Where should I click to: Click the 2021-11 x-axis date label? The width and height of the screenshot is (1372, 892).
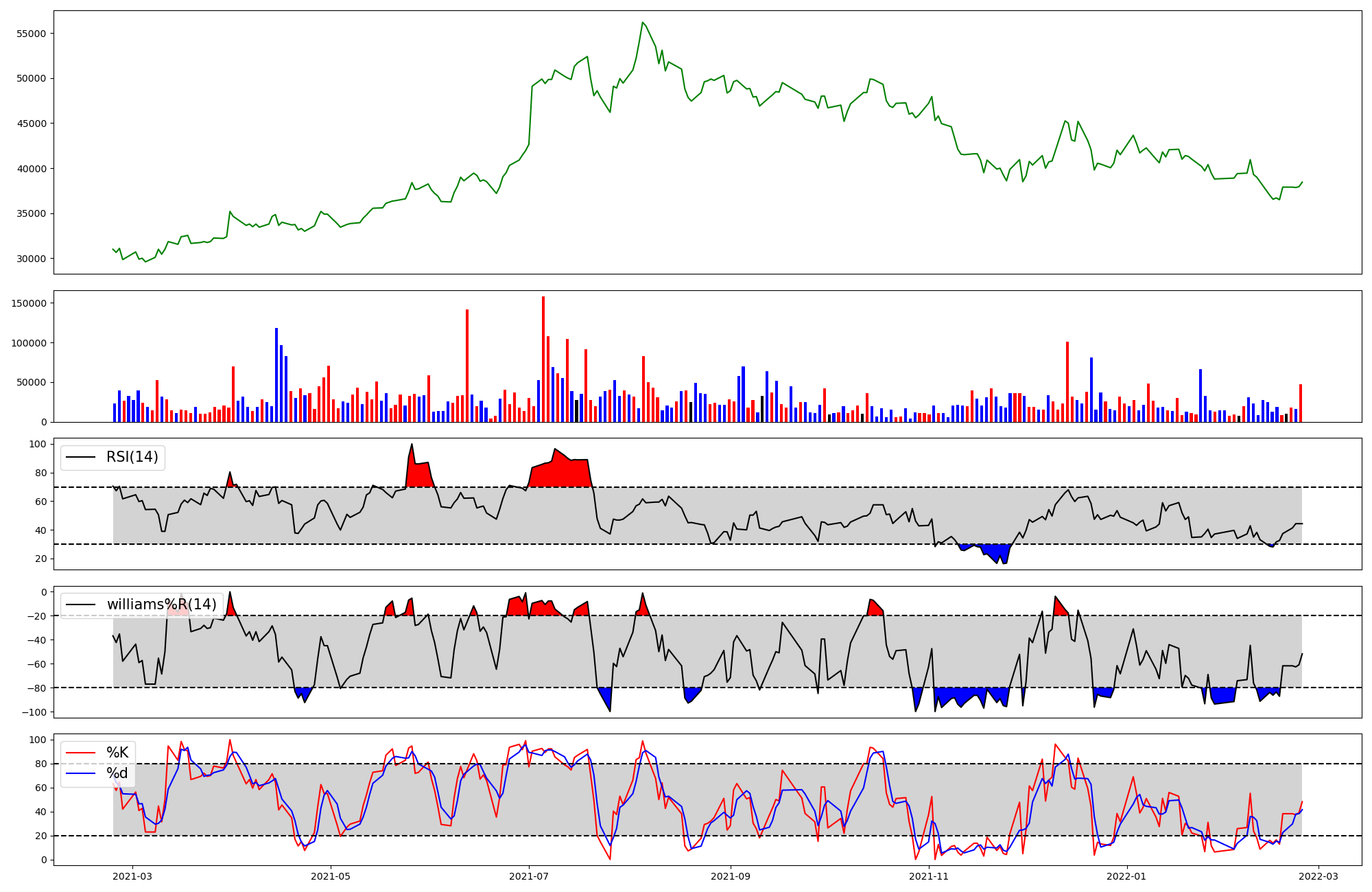[929, 876]
